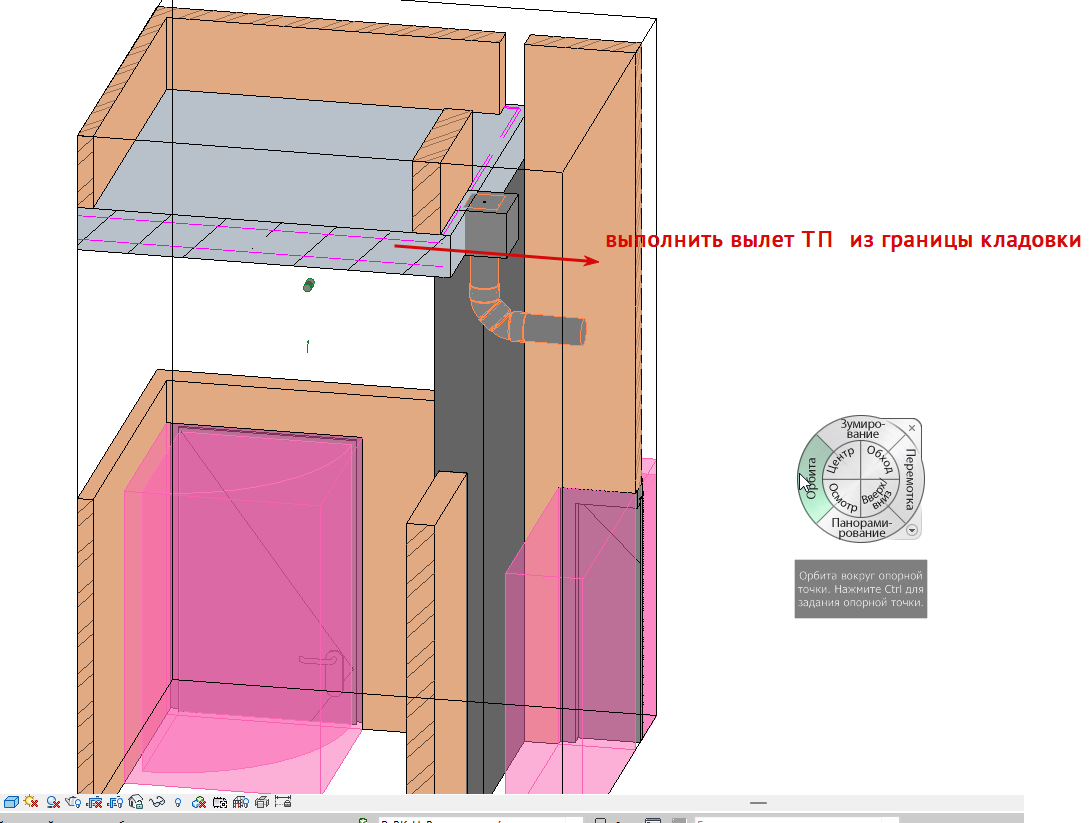Select Обход on the navigation wheel
Viewport: 1090px width, 823px height.
coord(880,460)
